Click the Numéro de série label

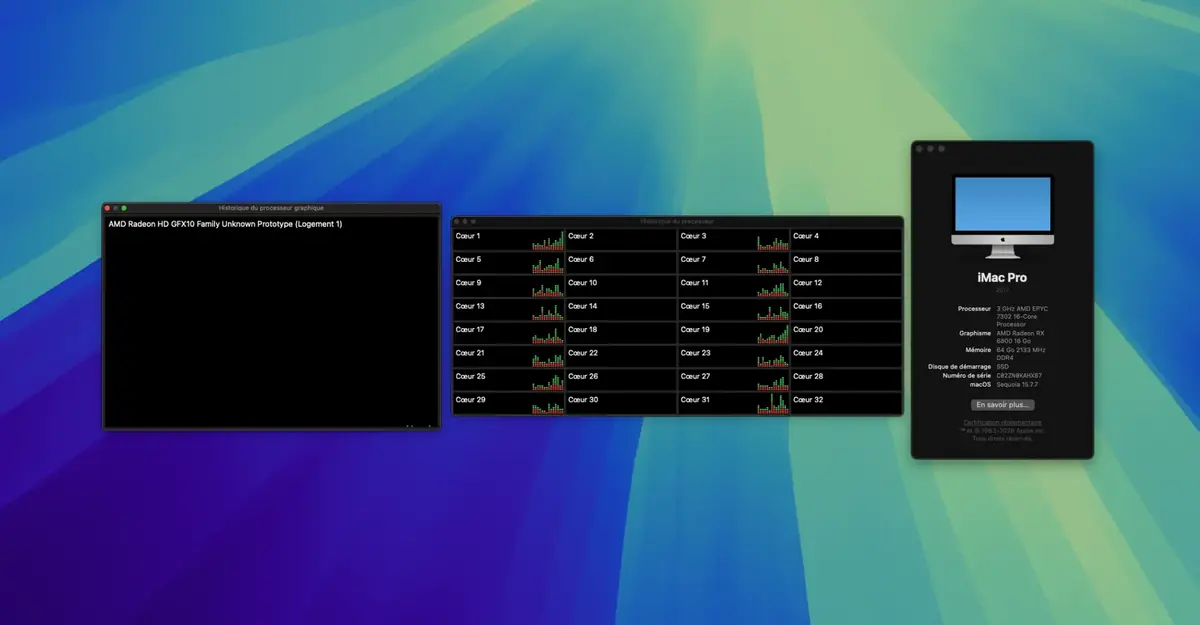tap(966, 375)
